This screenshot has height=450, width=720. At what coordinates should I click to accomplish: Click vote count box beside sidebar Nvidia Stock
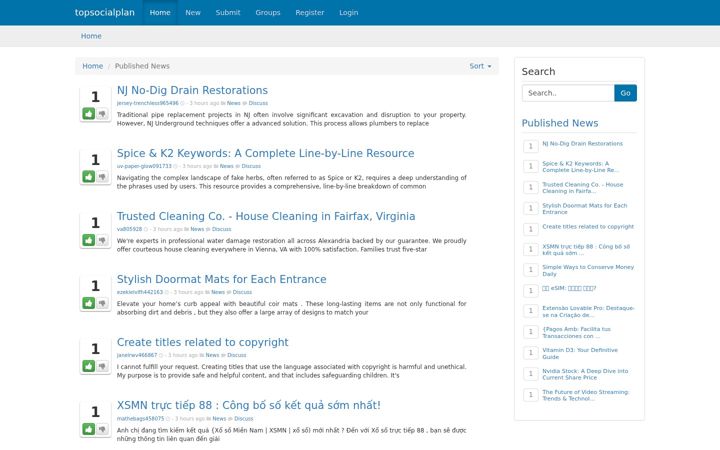[x=530, y=373]
